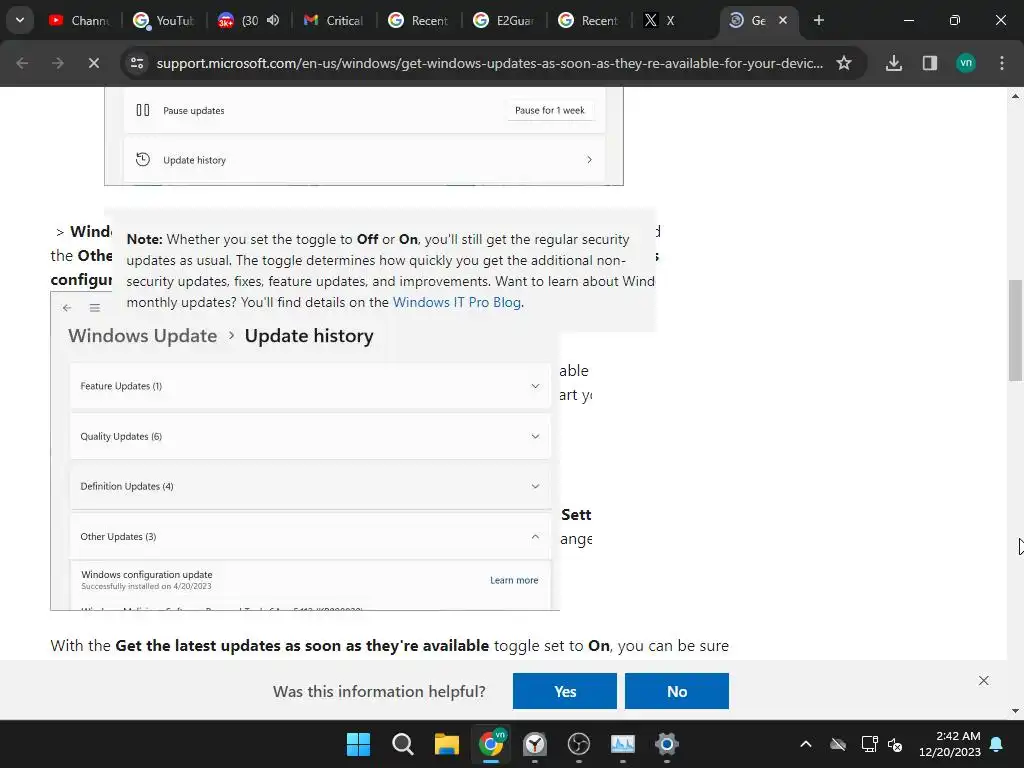Open Chrome from the taskbar
This screenshot has height=768, width=1024.
[491, 744]
